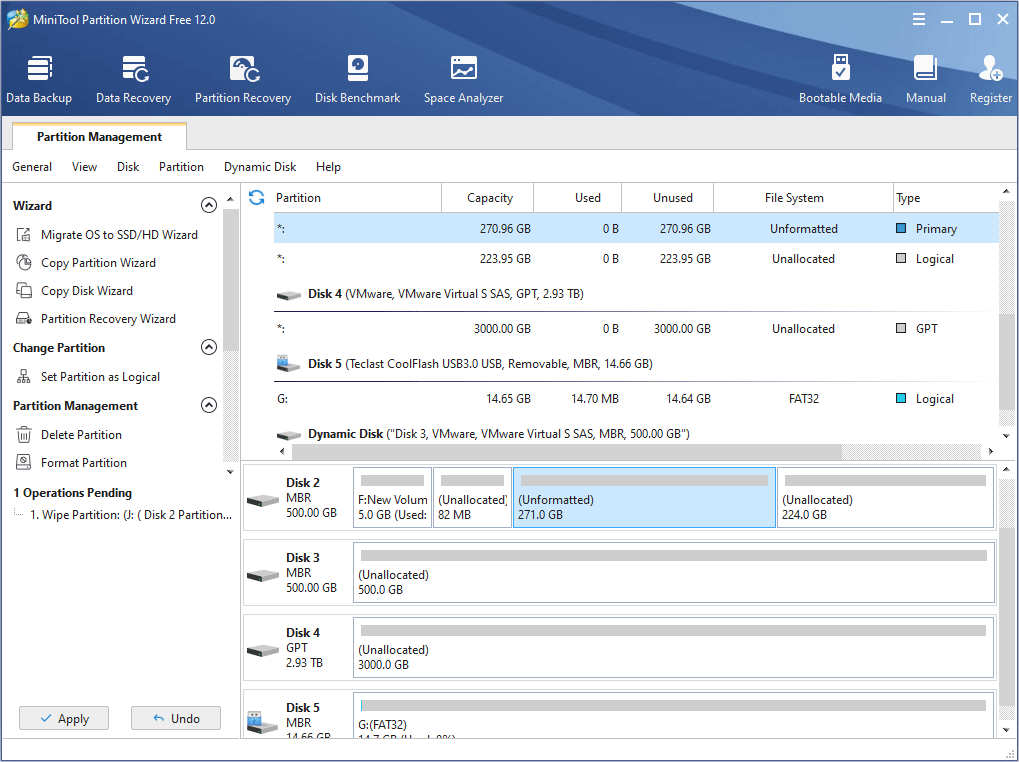This screenshot has width=1019, height=762.
Task: Select the Disk 4 icon in the disk map
Action: pyautogui.click(x=263, y=650)
